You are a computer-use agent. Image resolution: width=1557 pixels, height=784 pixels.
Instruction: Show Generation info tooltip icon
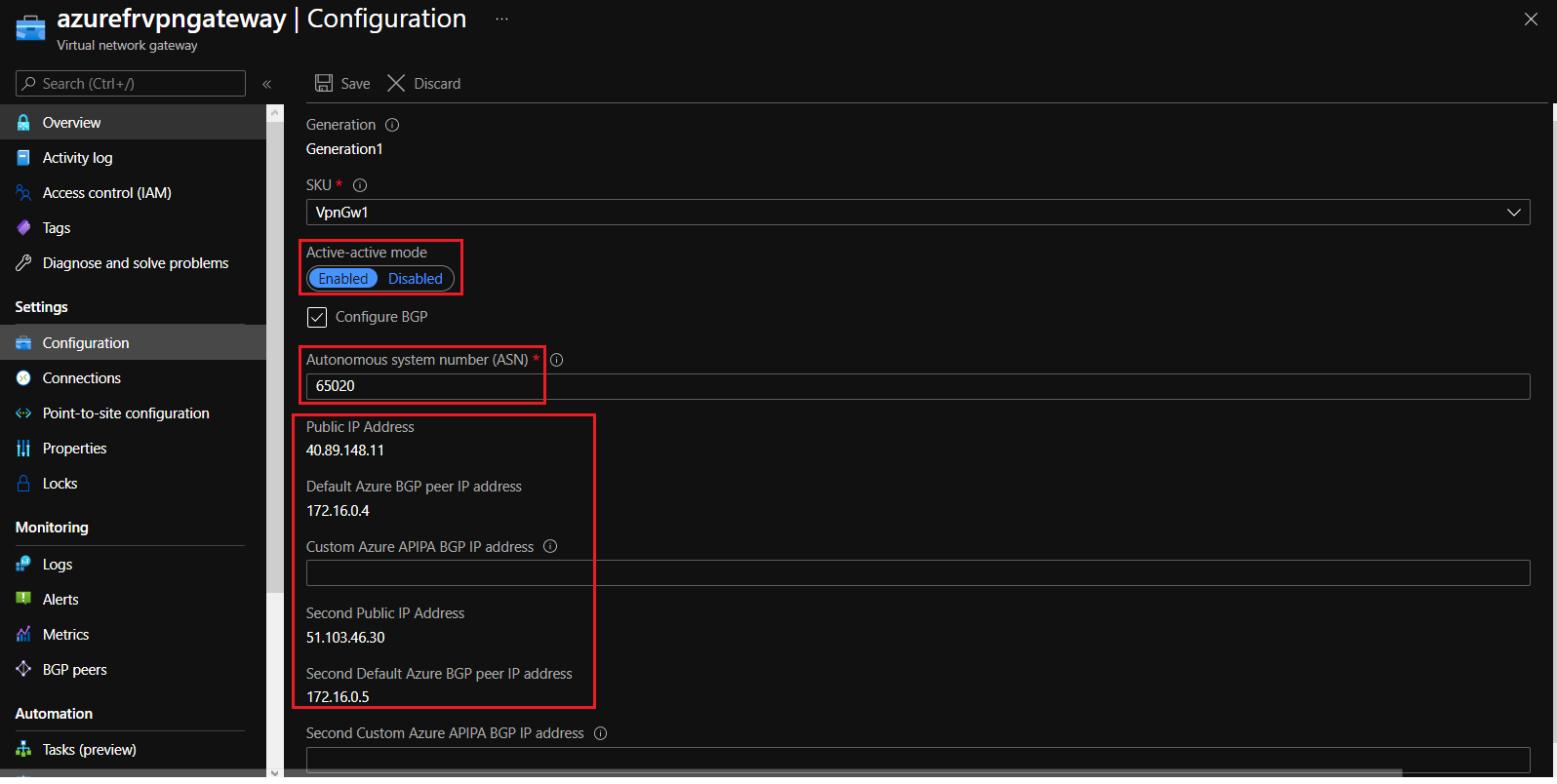(x=392, y=125)
